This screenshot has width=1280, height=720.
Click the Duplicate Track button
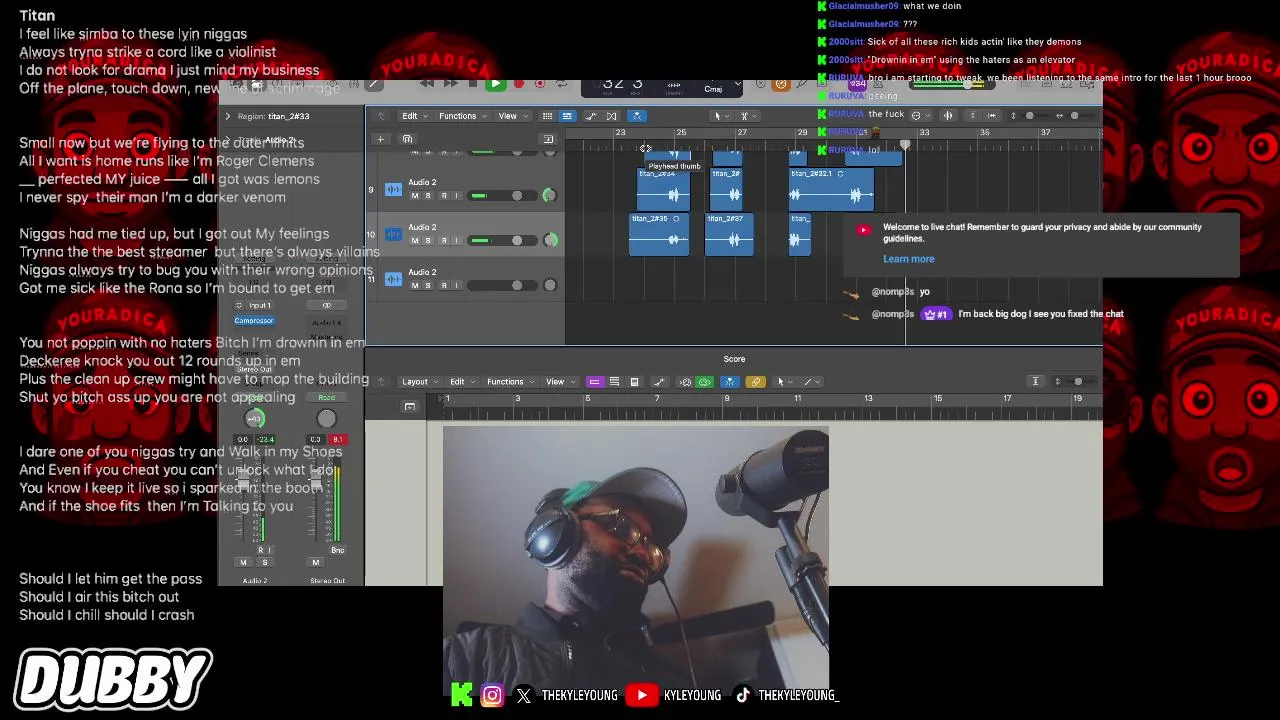point(407,139)
